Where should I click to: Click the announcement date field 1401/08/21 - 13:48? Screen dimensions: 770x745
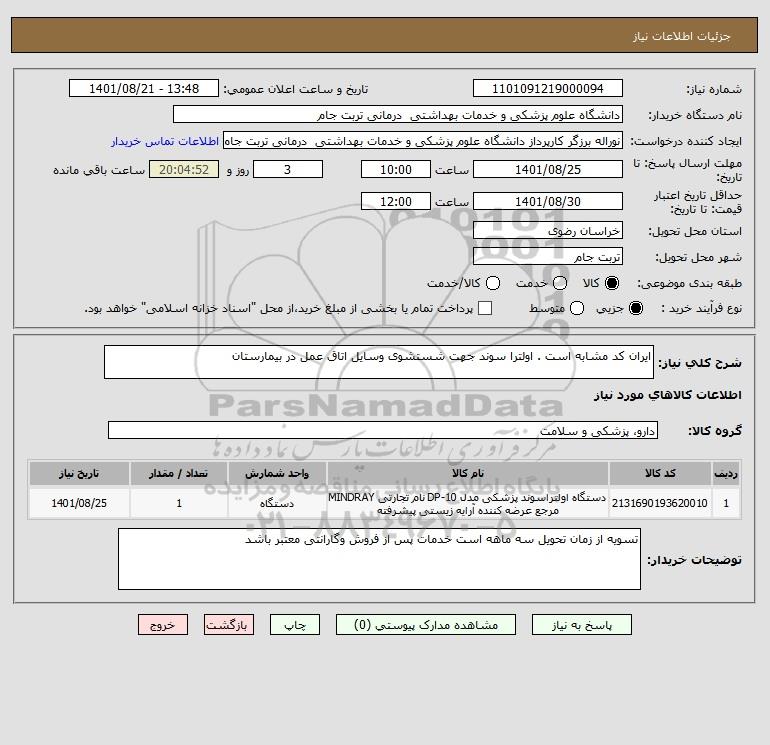click(144, 88)
